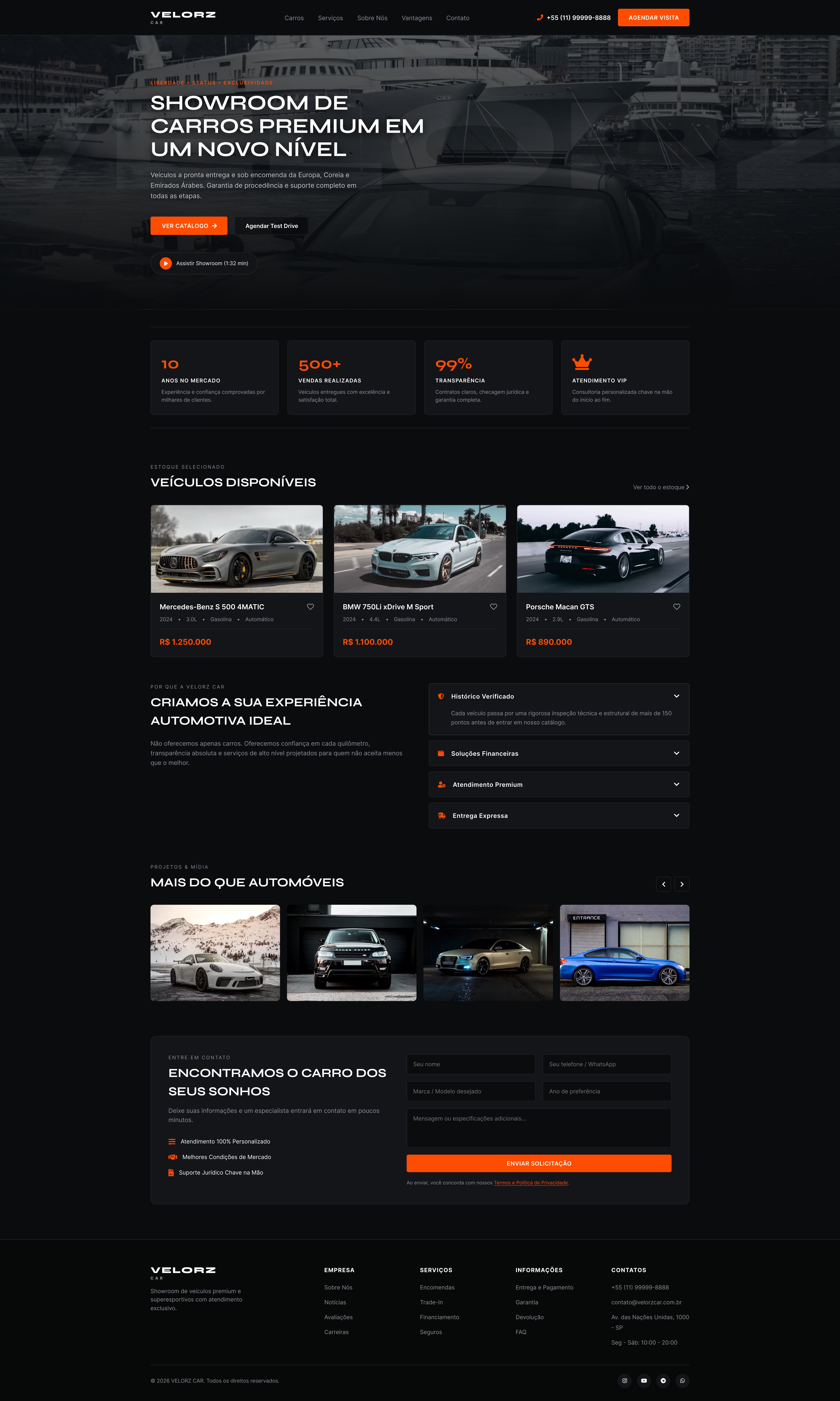Expand the Atendimento Premium accordion chevron
Image resolution: width=840 pixels, height=1401 pixels.
point(676,785)
